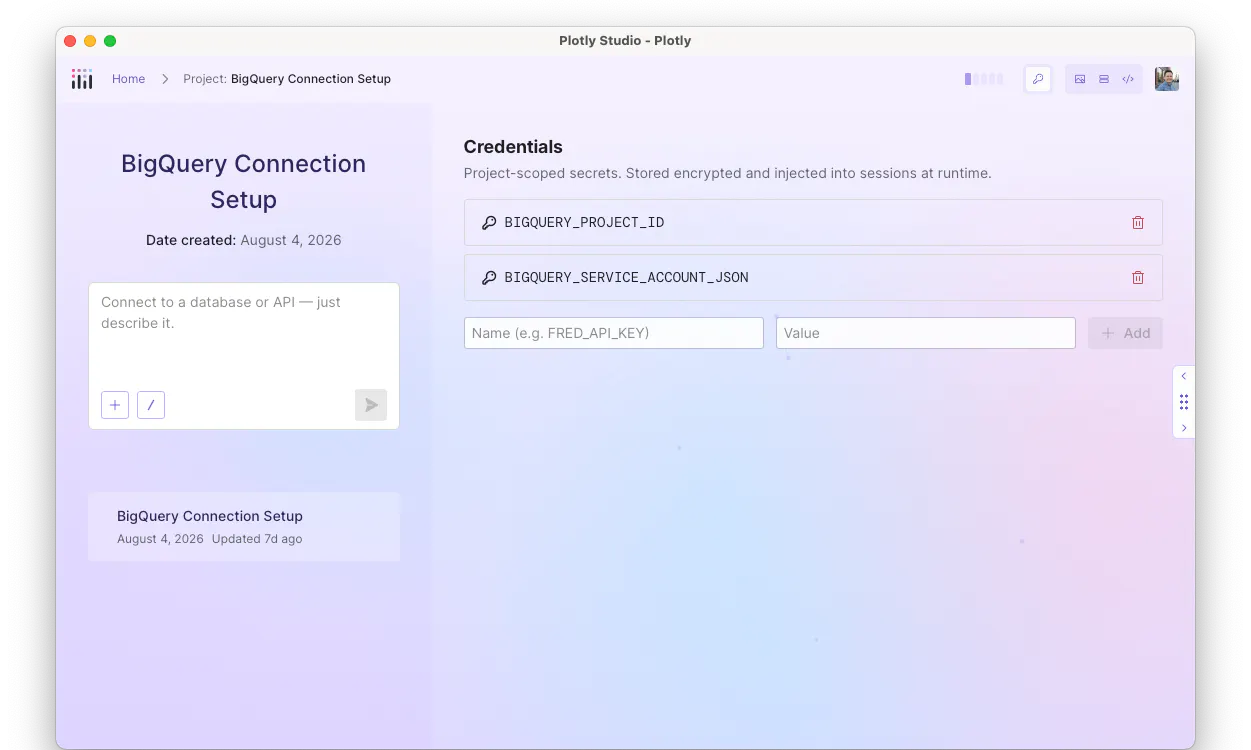Select the BIGQUERY_SERVICE_ACCOUNT_JSON text
Image resolution: width=1251 pixels, height=750 pixels.
click(x=626, y=278)
